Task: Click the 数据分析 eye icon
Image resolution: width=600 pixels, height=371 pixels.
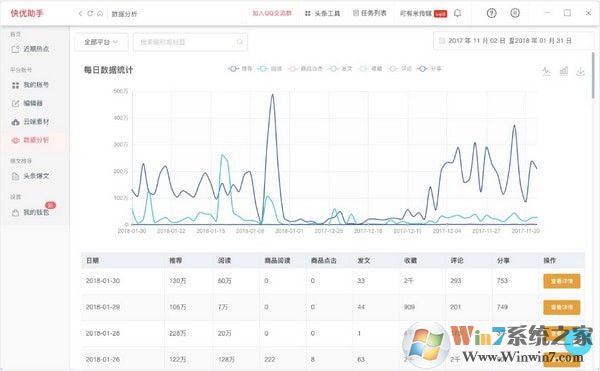Action: click(x=15, y=140)
